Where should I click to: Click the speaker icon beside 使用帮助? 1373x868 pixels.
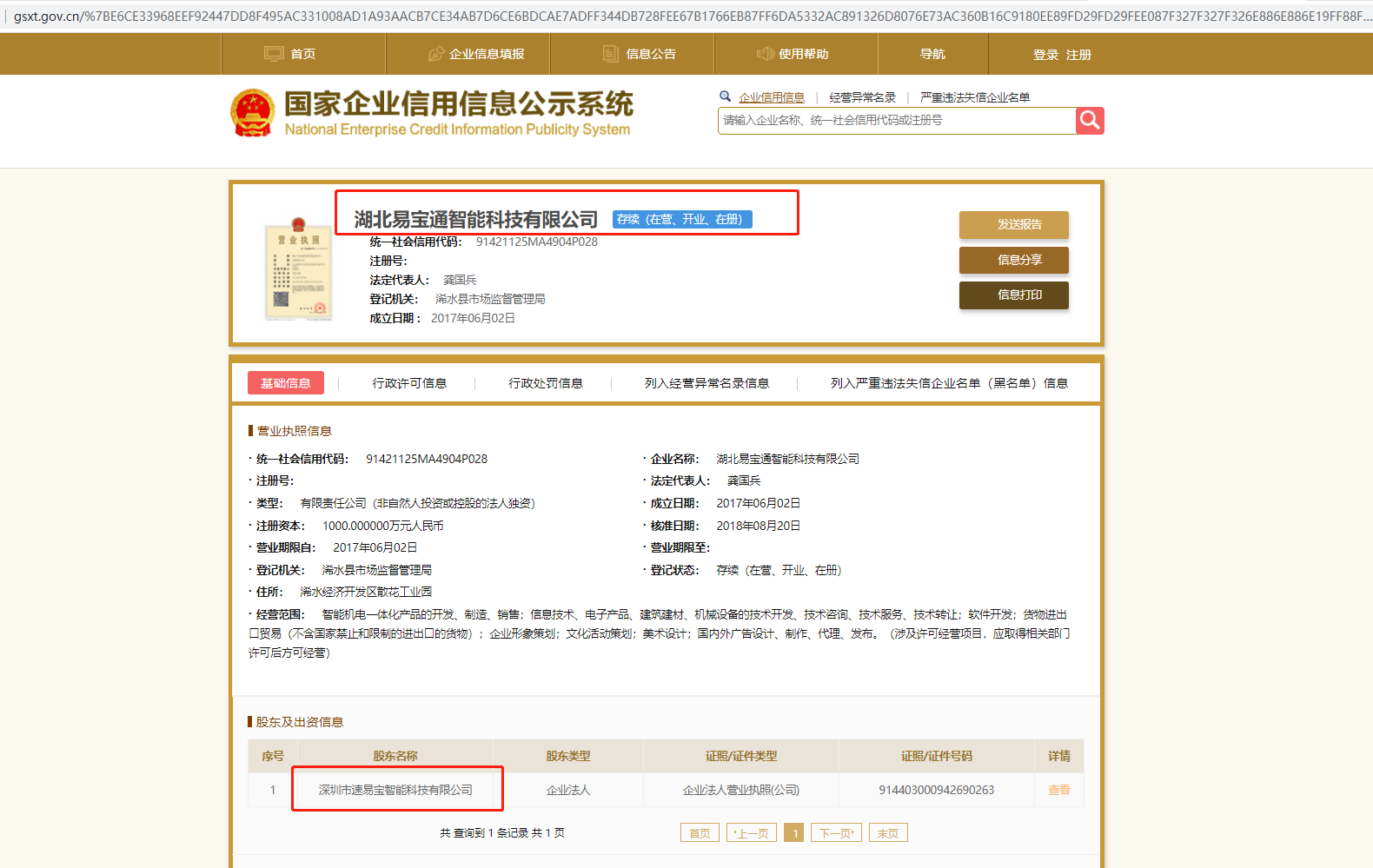[x=765, y=54]
